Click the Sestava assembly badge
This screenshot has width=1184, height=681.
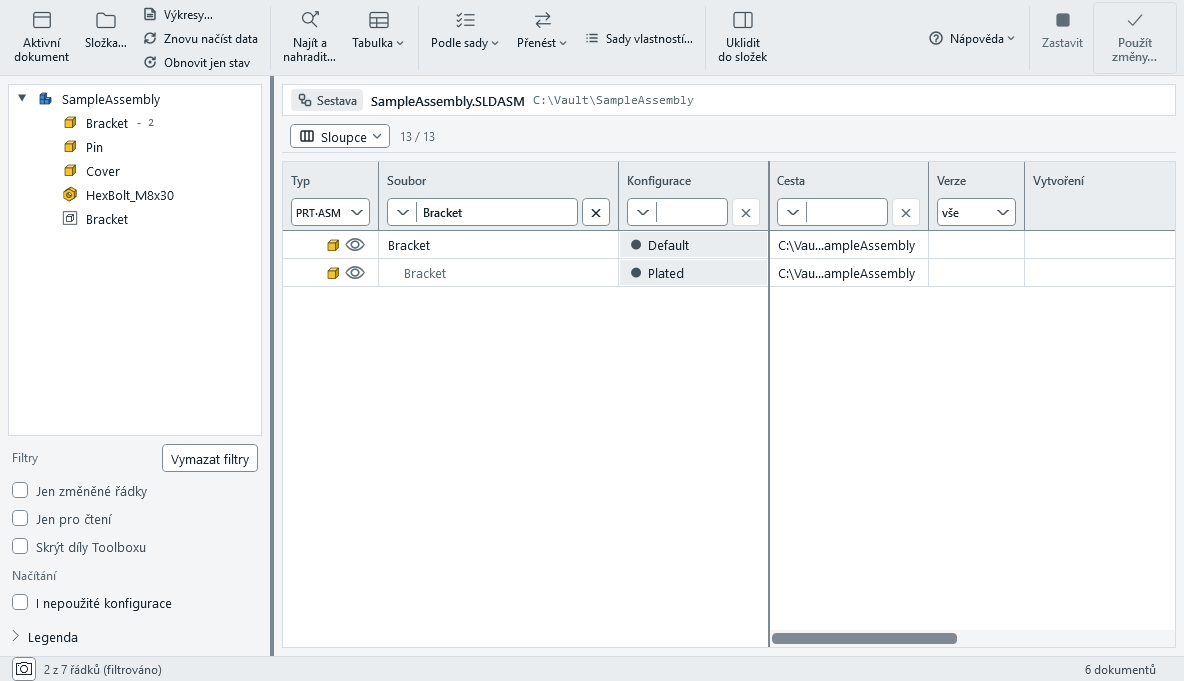point(328,100)
